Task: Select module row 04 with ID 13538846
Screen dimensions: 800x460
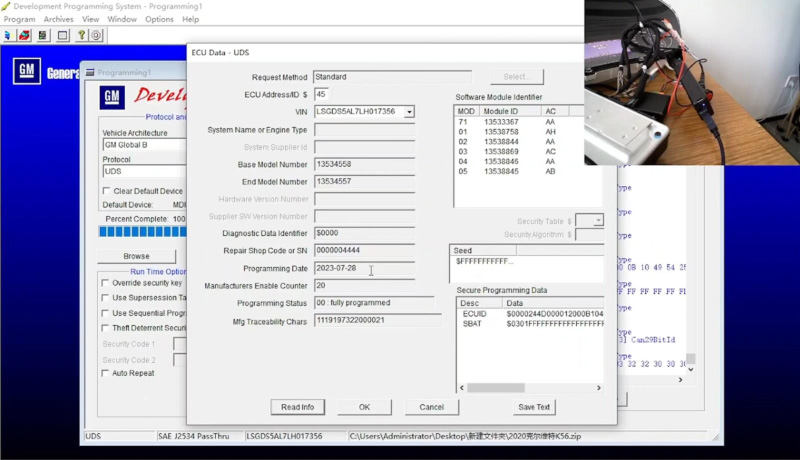Action: point(518,162)
